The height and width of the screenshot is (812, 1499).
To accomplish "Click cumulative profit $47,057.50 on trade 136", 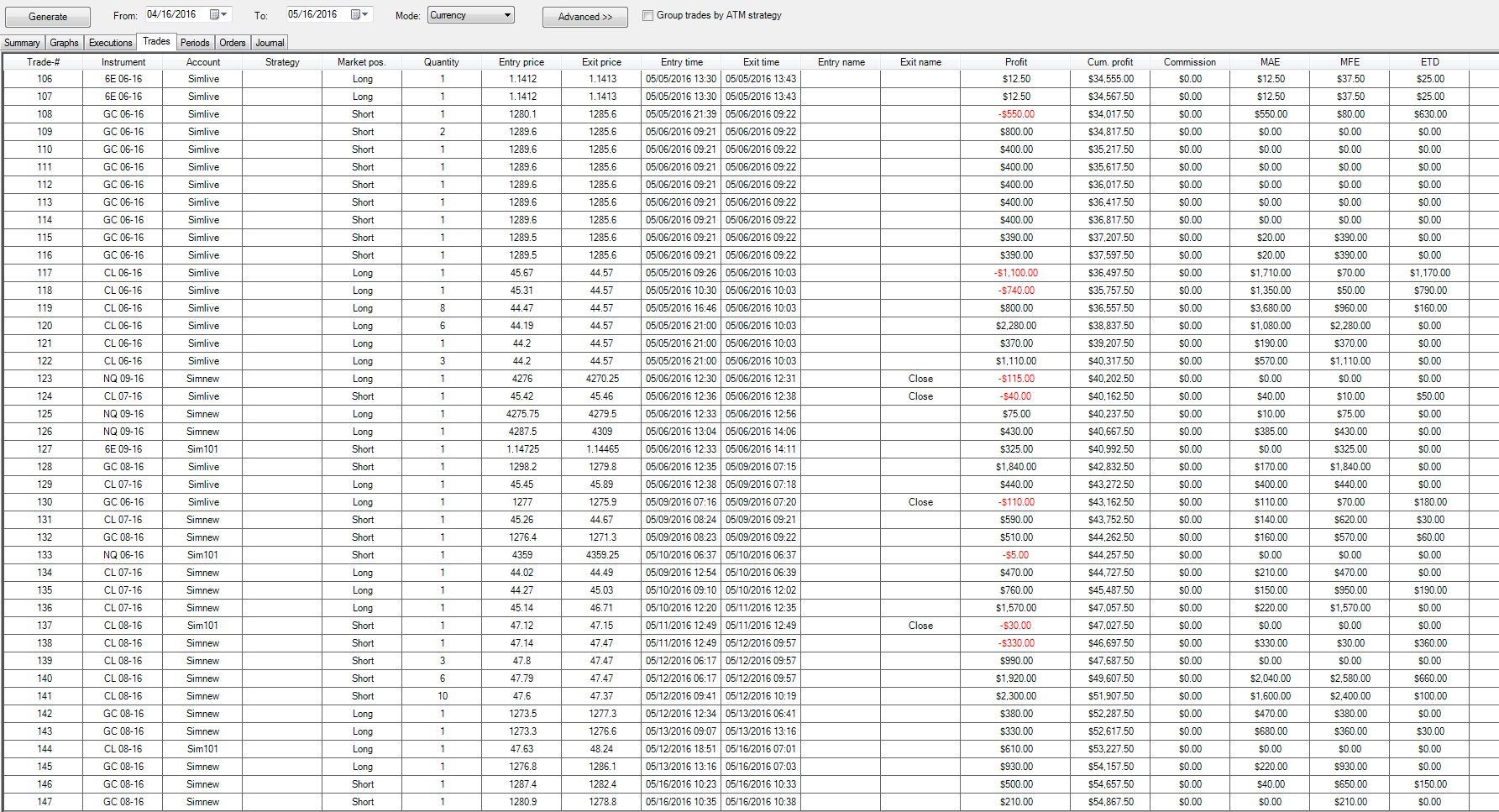I will [1110, 608].
